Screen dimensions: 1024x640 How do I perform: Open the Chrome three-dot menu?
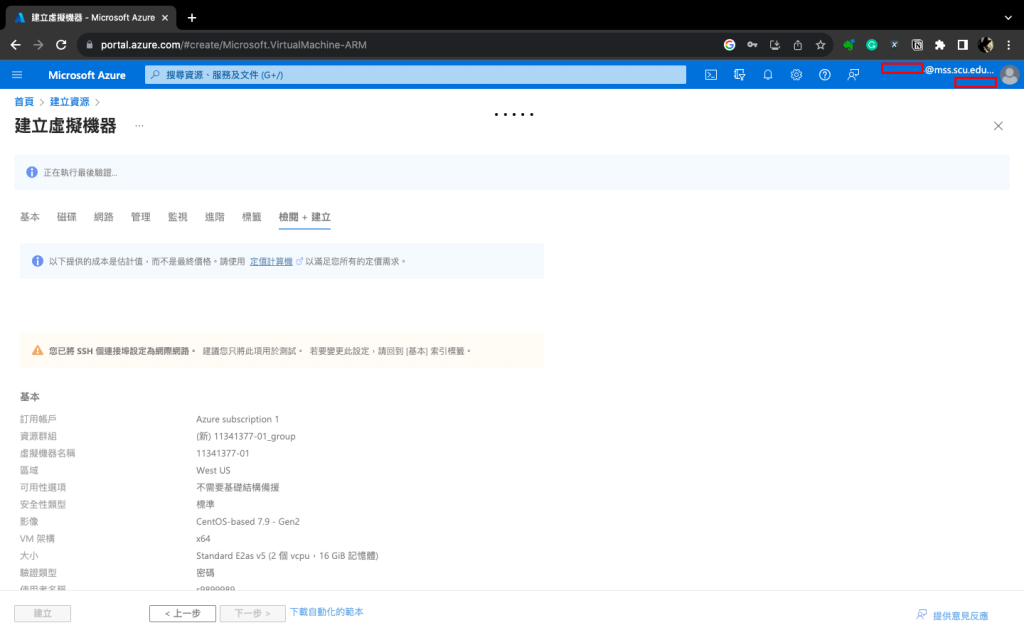pos(1009,45)
